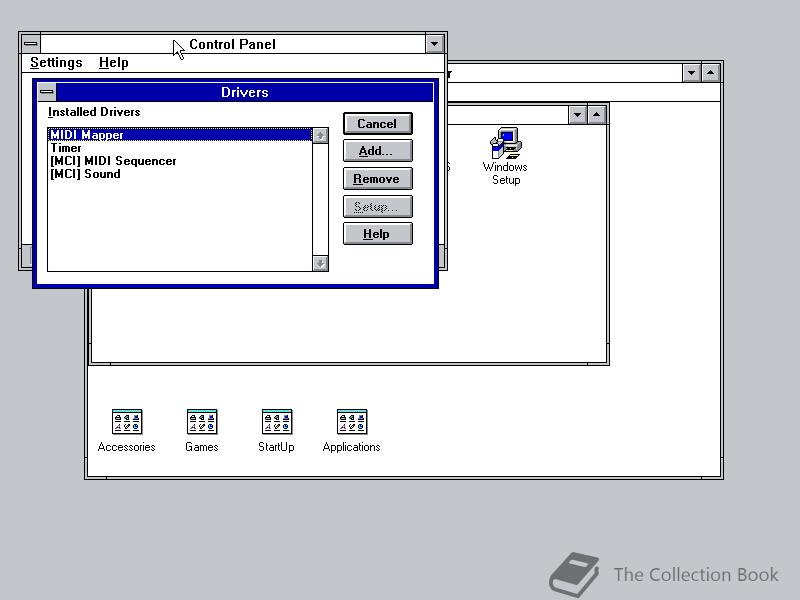The height and width of the screenshot is (600, 800).
Task: Click the driver list scroll down arrow
Action: 320,263
